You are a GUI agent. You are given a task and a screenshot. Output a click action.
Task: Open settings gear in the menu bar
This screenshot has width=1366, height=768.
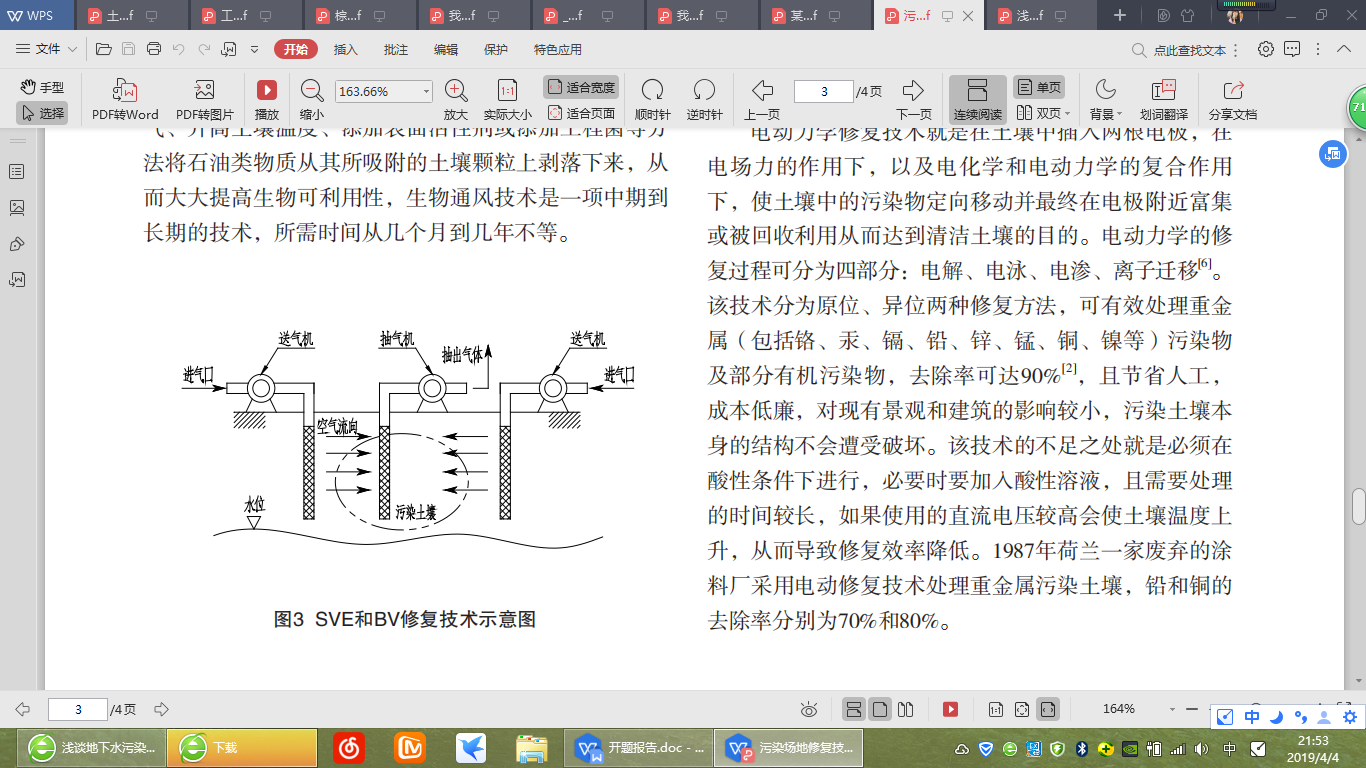tap(1266, 49)
